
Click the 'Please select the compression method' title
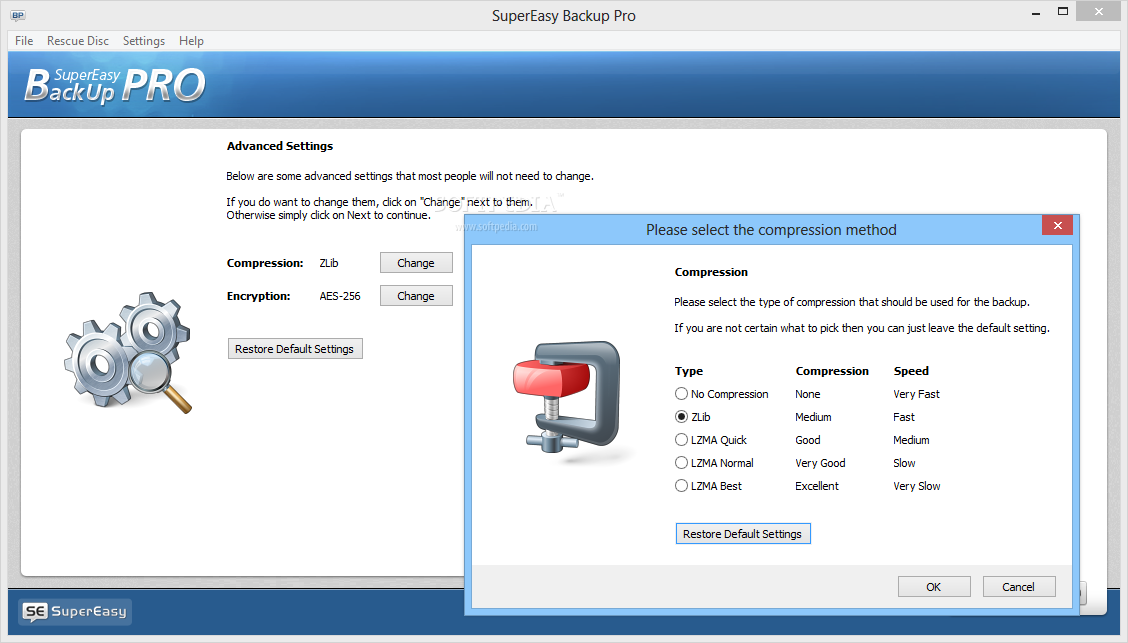coord(771,230)
